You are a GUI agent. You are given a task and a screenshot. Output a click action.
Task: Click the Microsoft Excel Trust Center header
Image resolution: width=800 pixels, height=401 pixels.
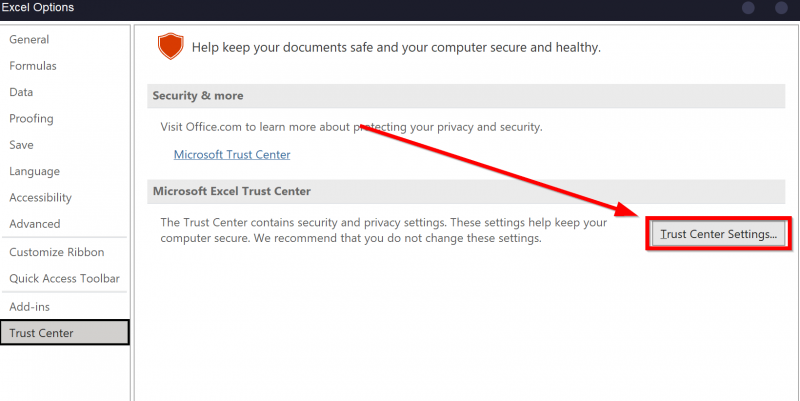click(x=231, y=191)
